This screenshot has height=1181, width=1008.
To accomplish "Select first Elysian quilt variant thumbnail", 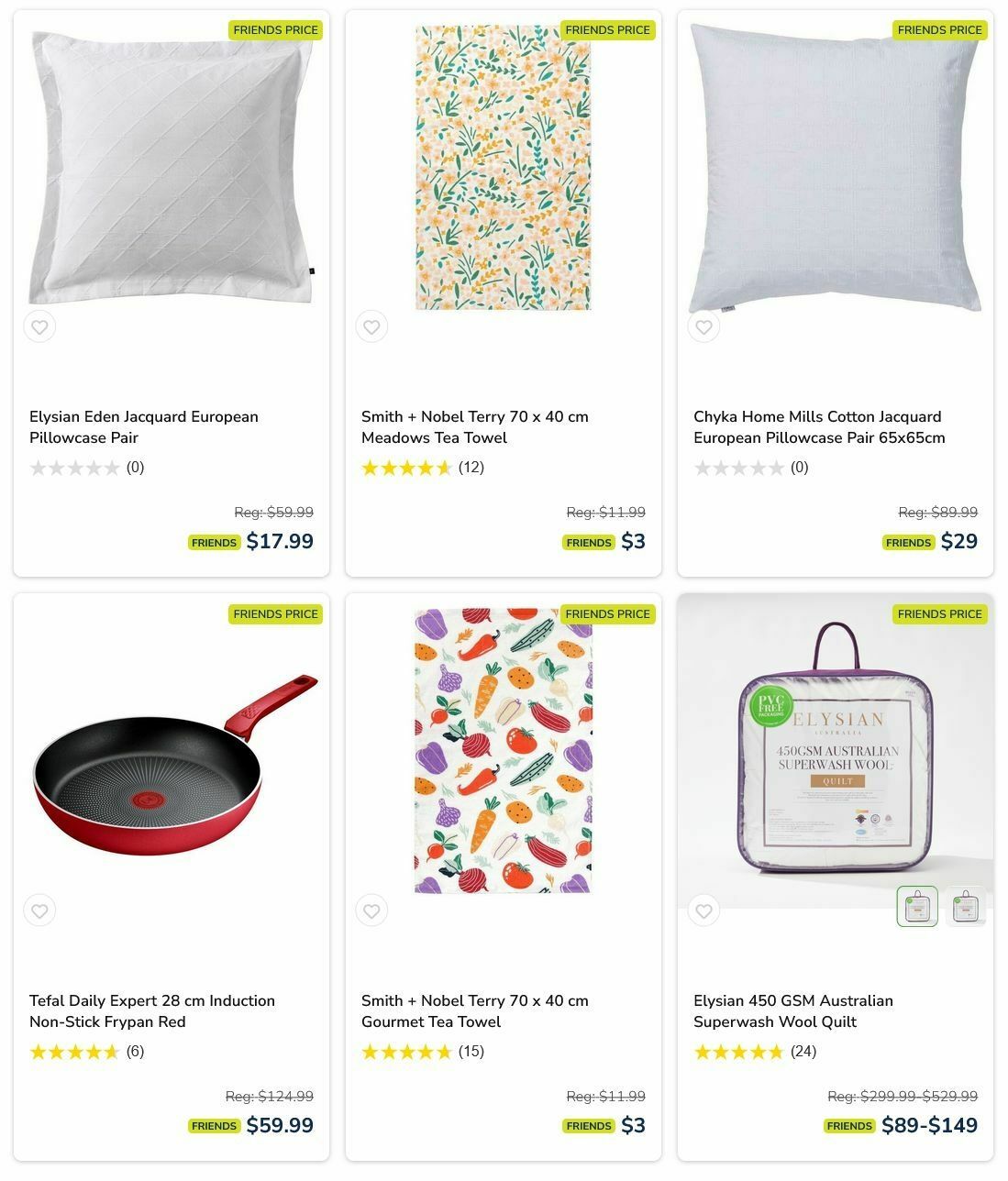I will (x=916, y=907).
